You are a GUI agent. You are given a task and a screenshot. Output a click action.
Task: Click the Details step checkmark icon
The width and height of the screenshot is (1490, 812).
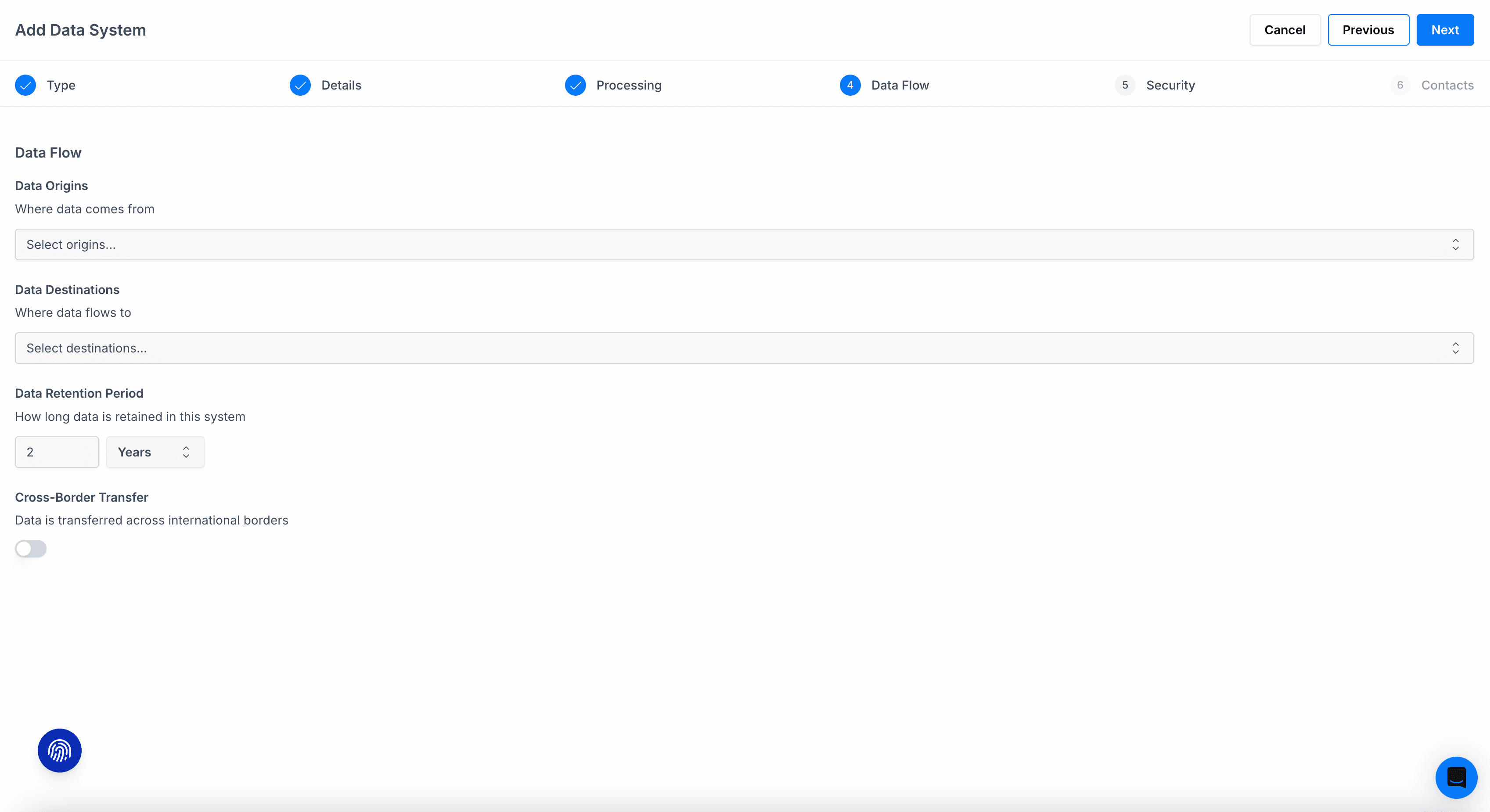tap(300, 85)
